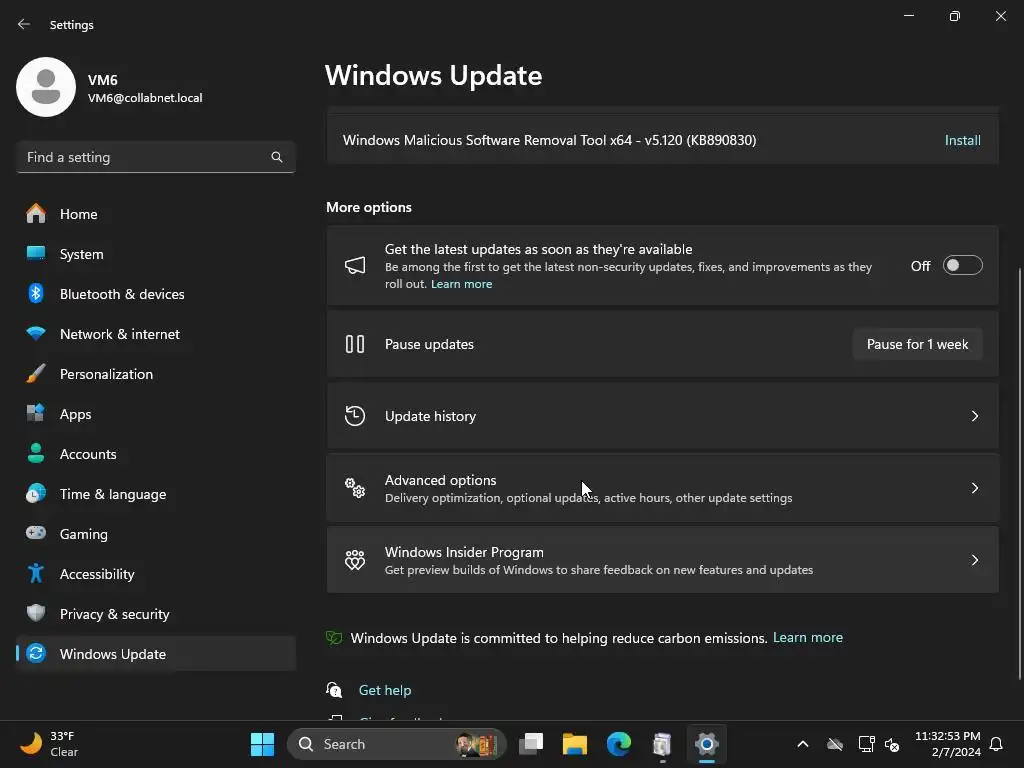Toggle Get the latest updates switch
1024x768 pixels.
tap(963, 266)
